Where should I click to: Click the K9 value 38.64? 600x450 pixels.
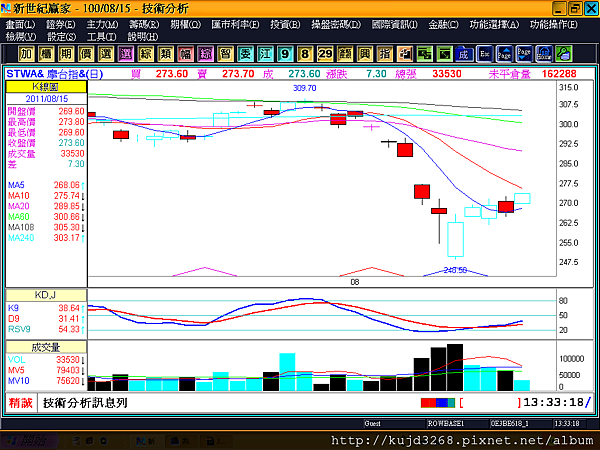69,308
